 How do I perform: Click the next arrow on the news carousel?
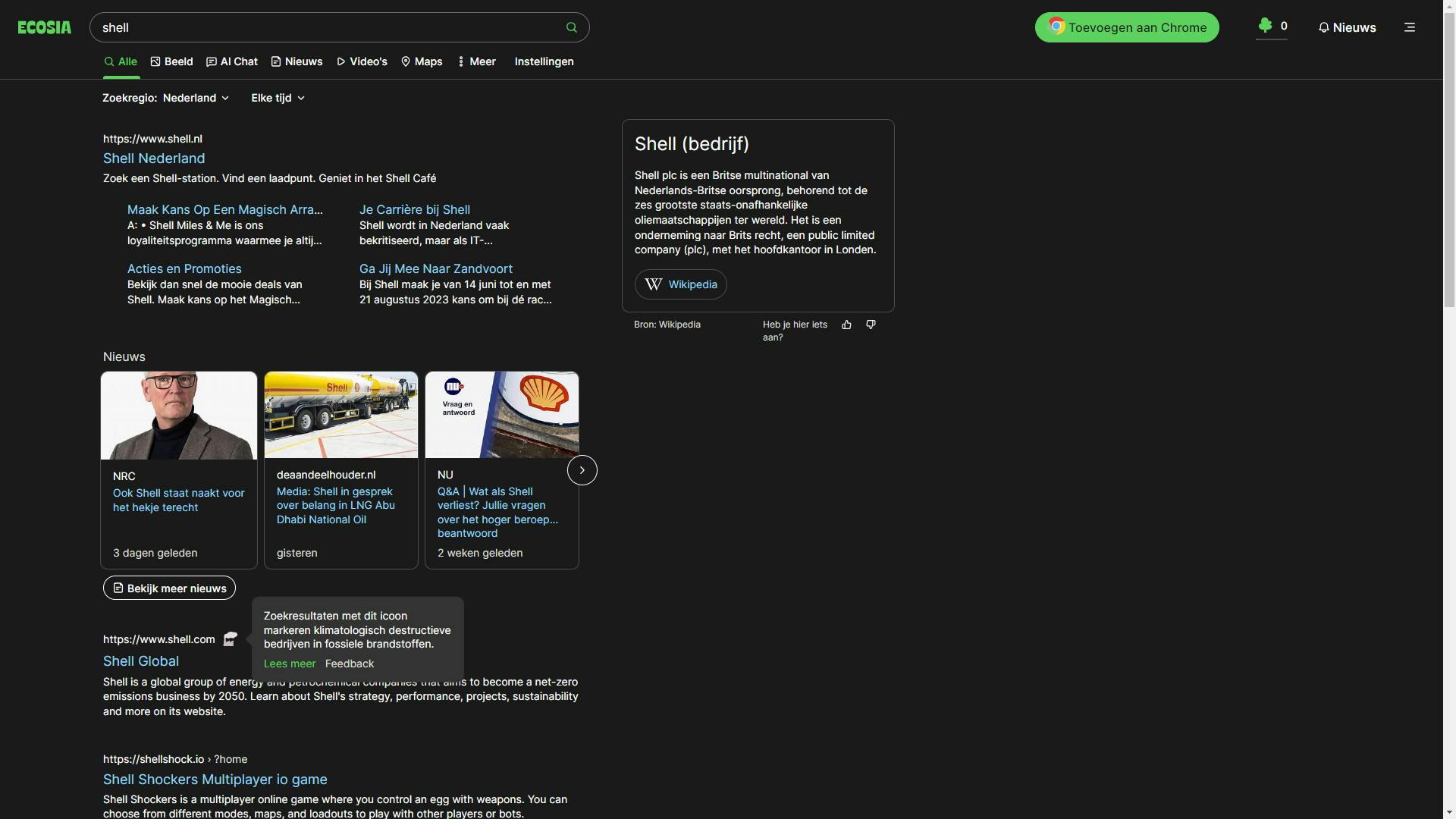click(581, 469)
